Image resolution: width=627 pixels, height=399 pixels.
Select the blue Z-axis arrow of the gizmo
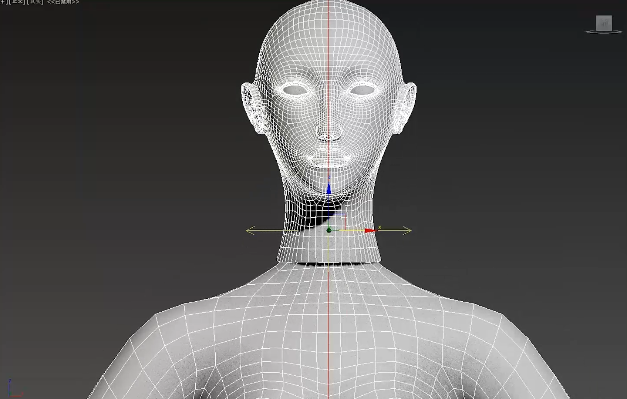pyautogui.click(x=329, y=189)
